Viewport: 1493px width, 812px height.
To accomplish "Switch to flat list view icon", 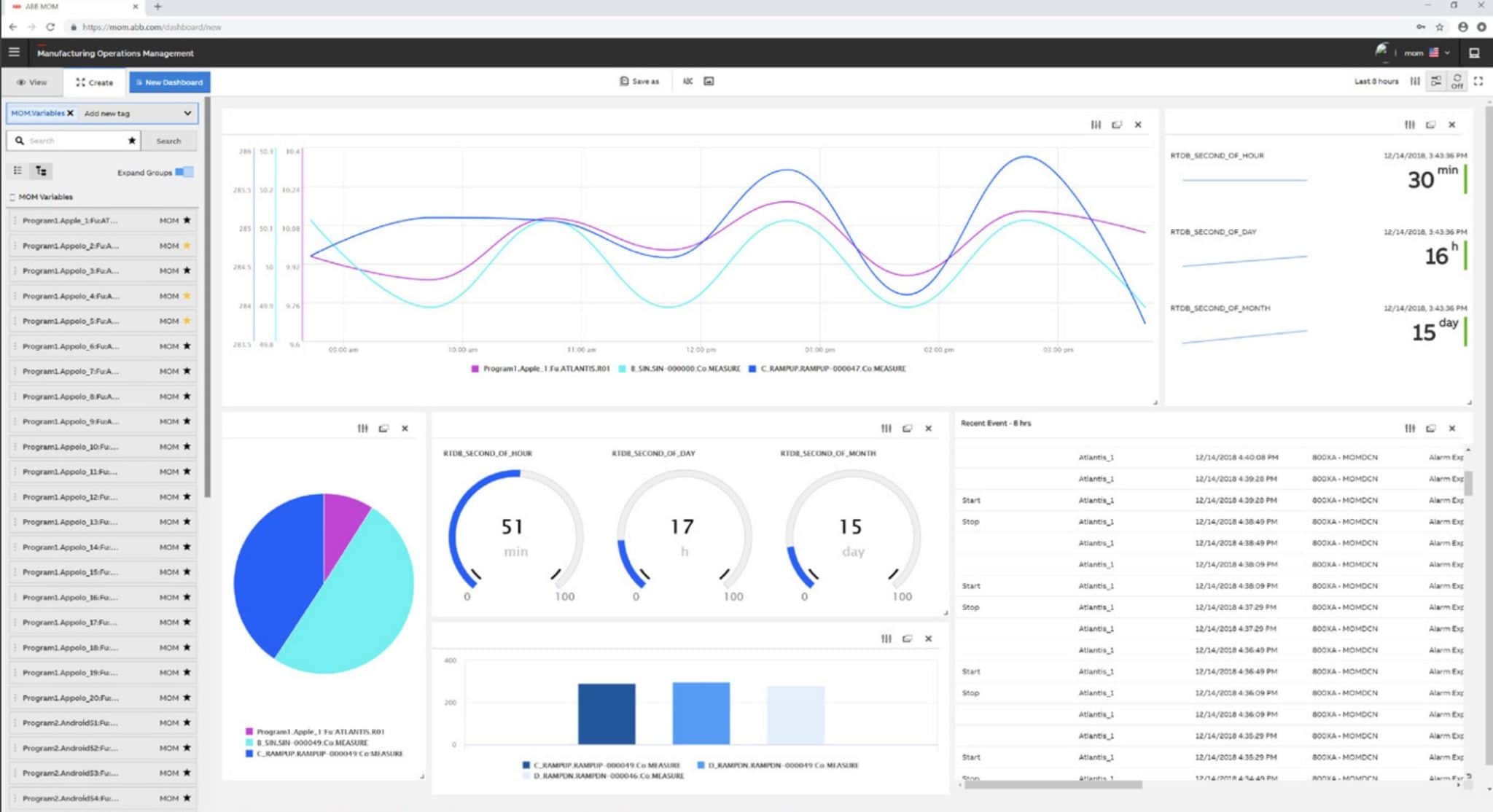I will [18, 171].
